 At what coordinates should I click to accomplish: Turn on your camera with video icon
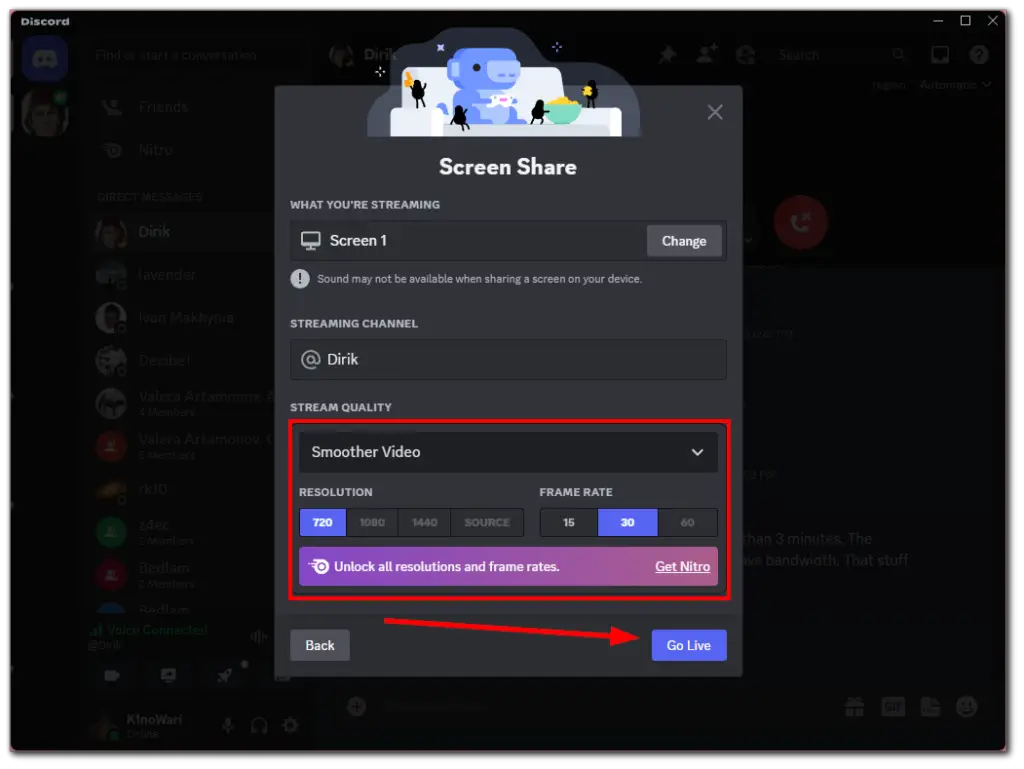tap(111, 676)
